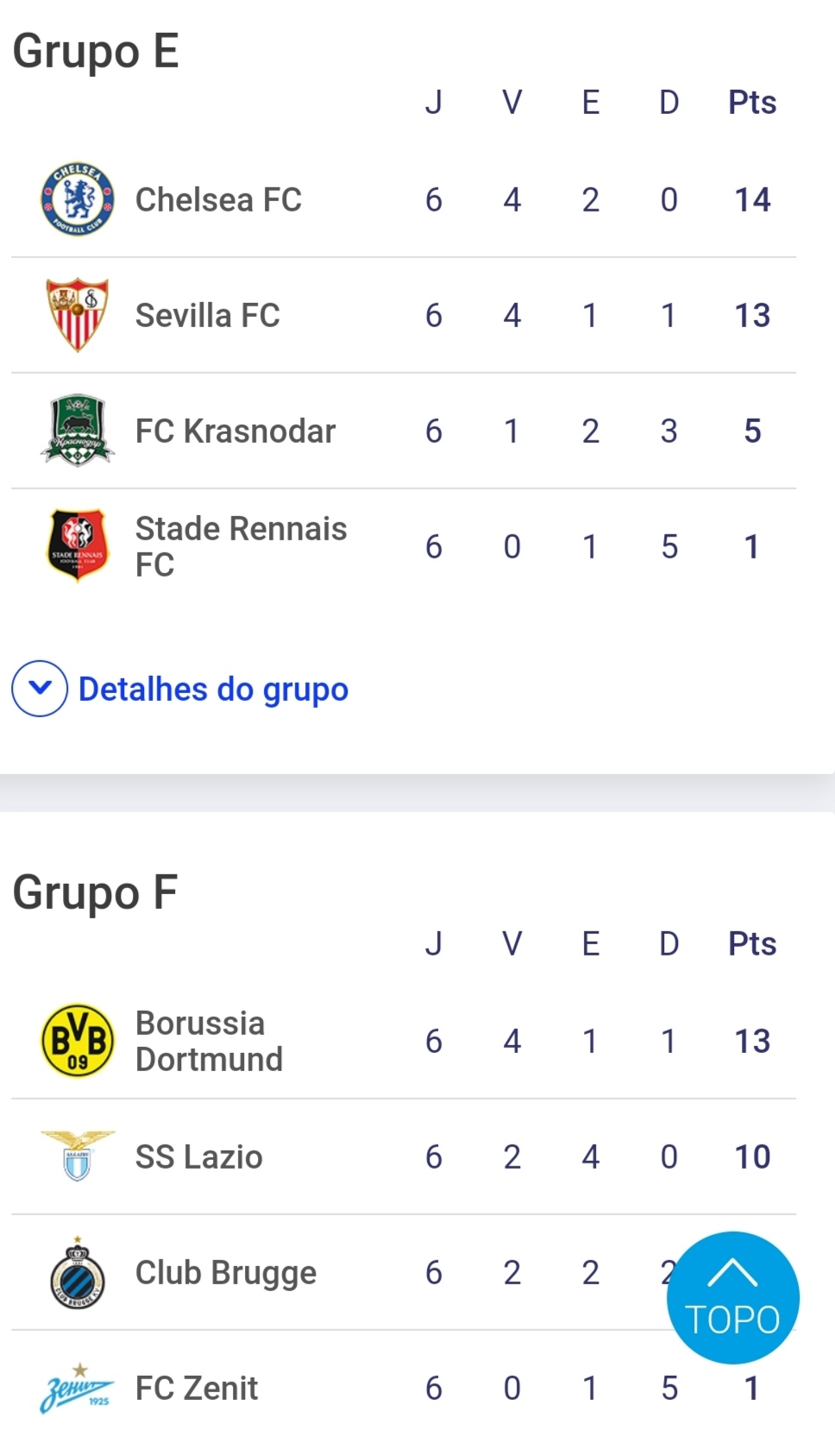Select the SS Lazio team name

coord(199,1157)
